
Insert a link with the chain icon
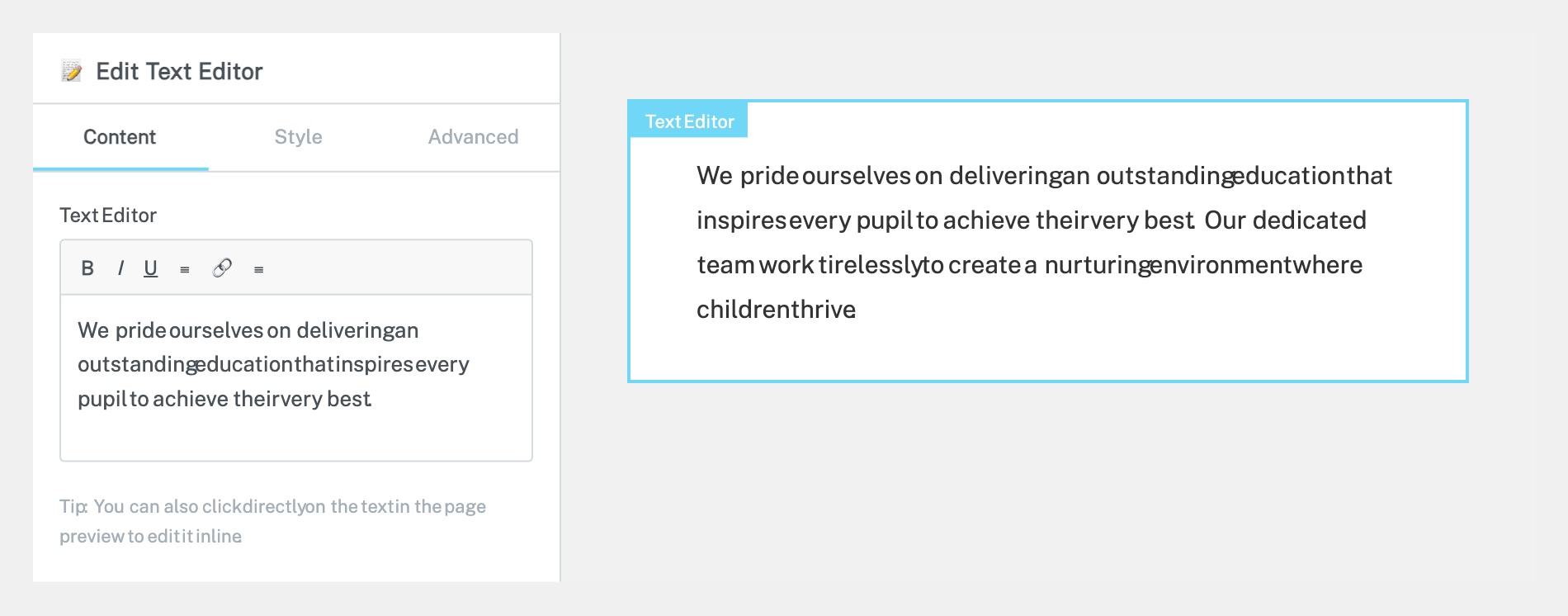[222, 268]
